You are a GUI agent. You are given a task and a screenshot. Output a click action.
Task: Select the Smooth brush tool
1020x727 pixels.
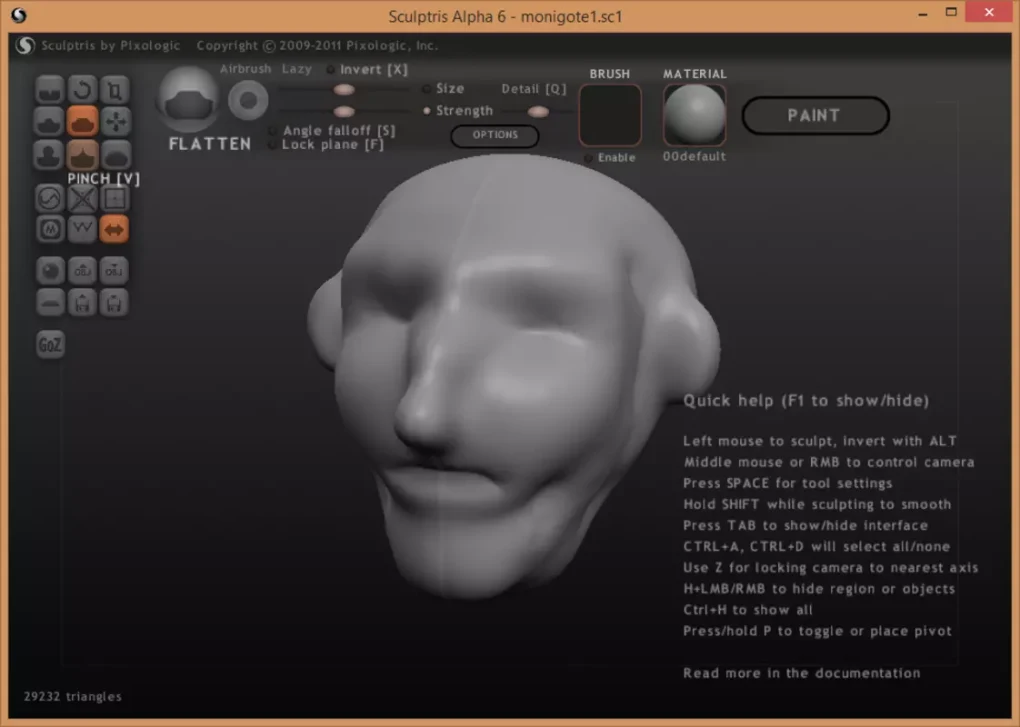115,154
